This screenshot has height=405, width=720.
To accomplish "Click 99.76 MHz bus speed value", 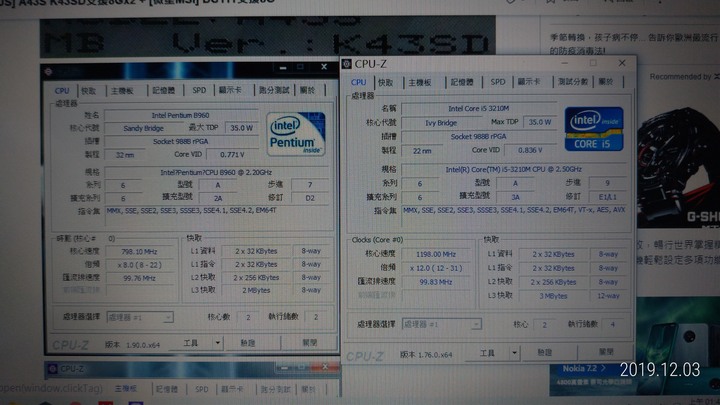I will [x=139, y=278].
